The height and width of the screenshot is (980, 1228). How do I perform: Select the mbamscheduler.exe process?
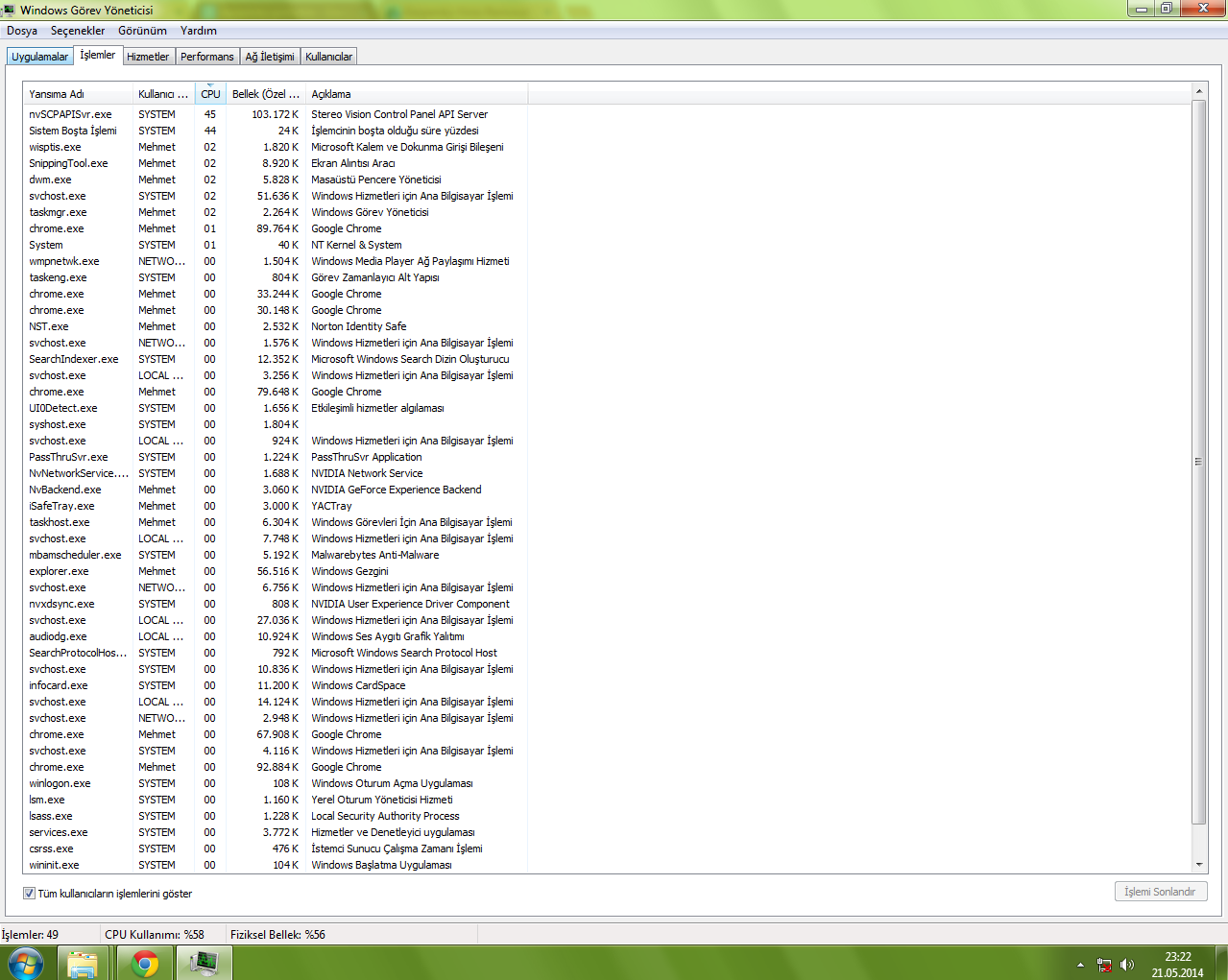point(276,555)
